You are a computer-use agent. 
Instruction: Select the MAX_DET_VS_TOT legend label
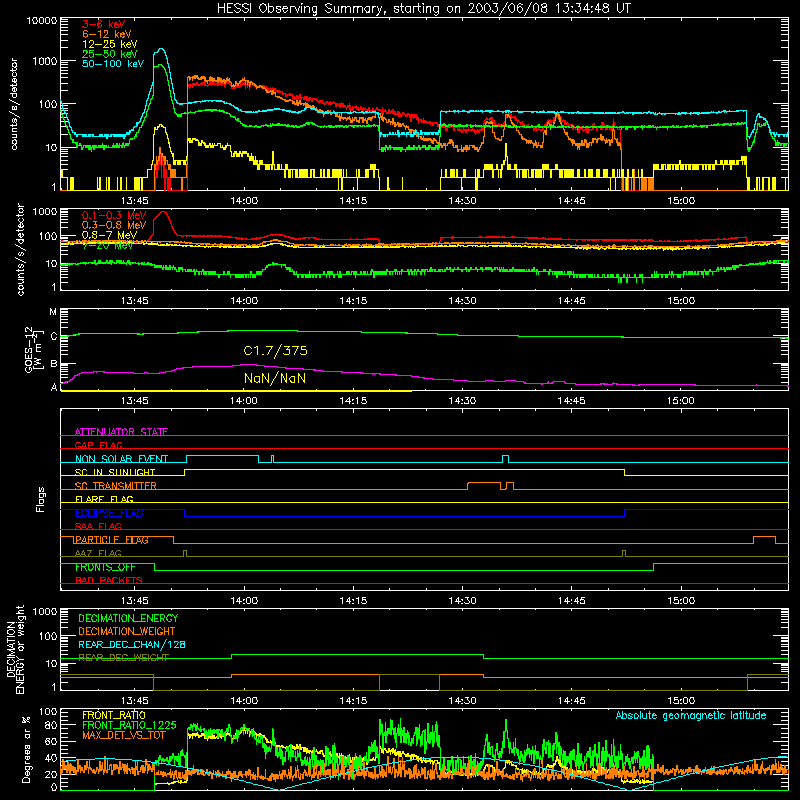[x=124, y=735]
